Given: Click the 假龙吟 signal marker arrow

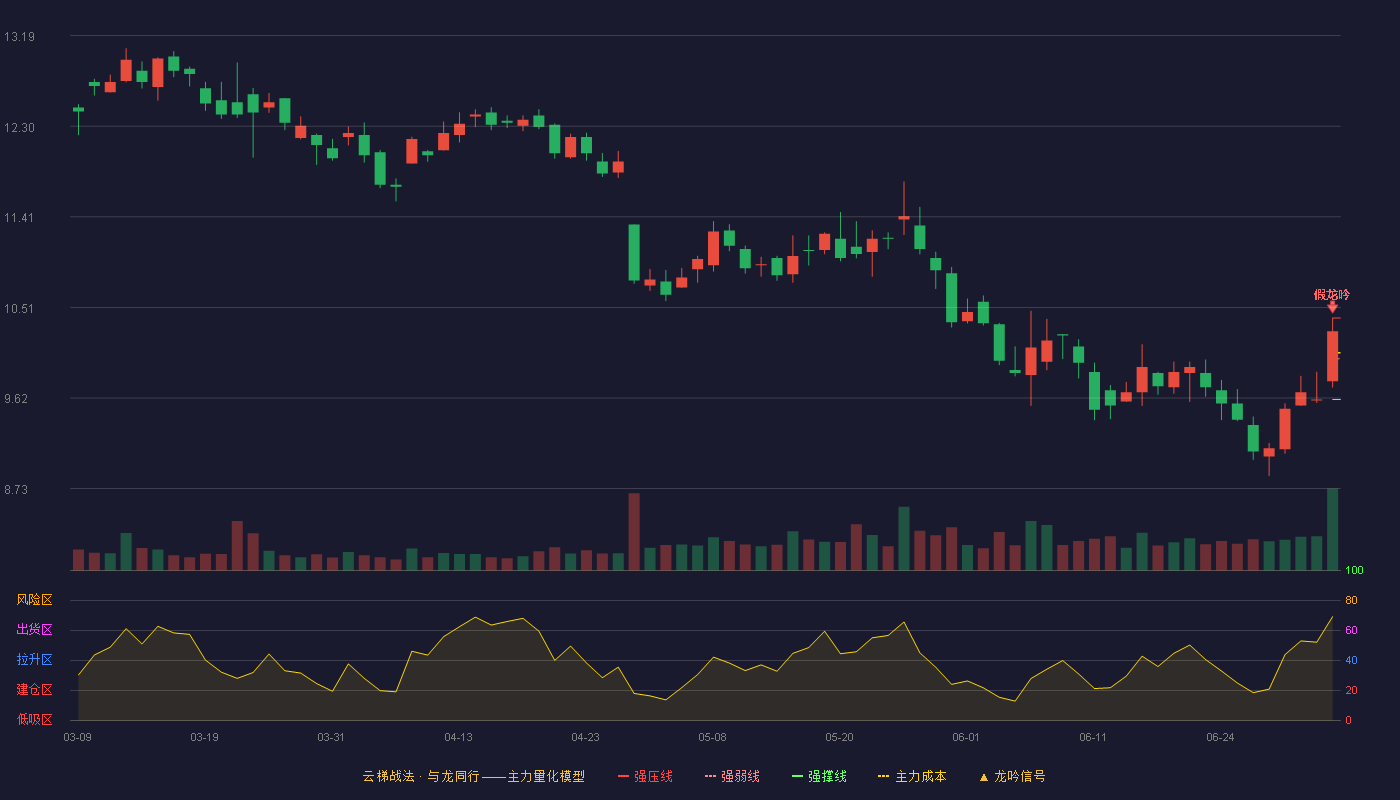Looking at the screenshot, I should tap(1332, 307).
